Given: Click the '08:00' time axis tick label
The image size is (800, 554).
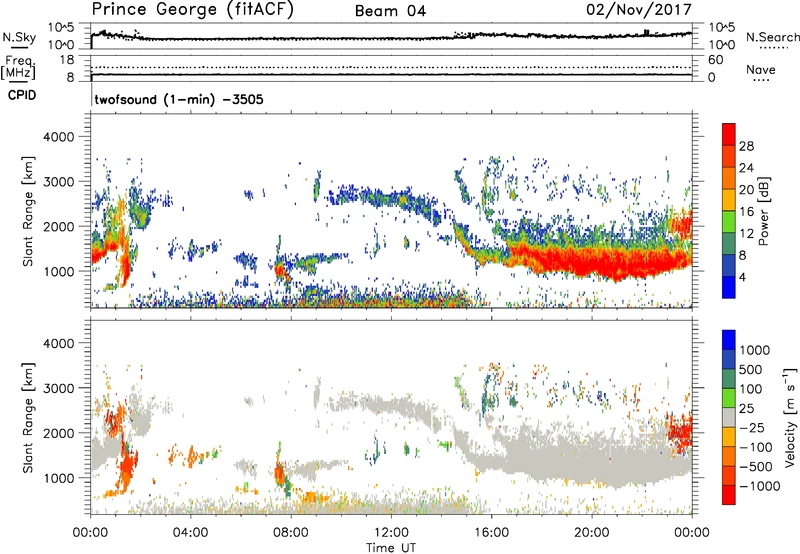Looking at the screenshot, I should [291, 533].
